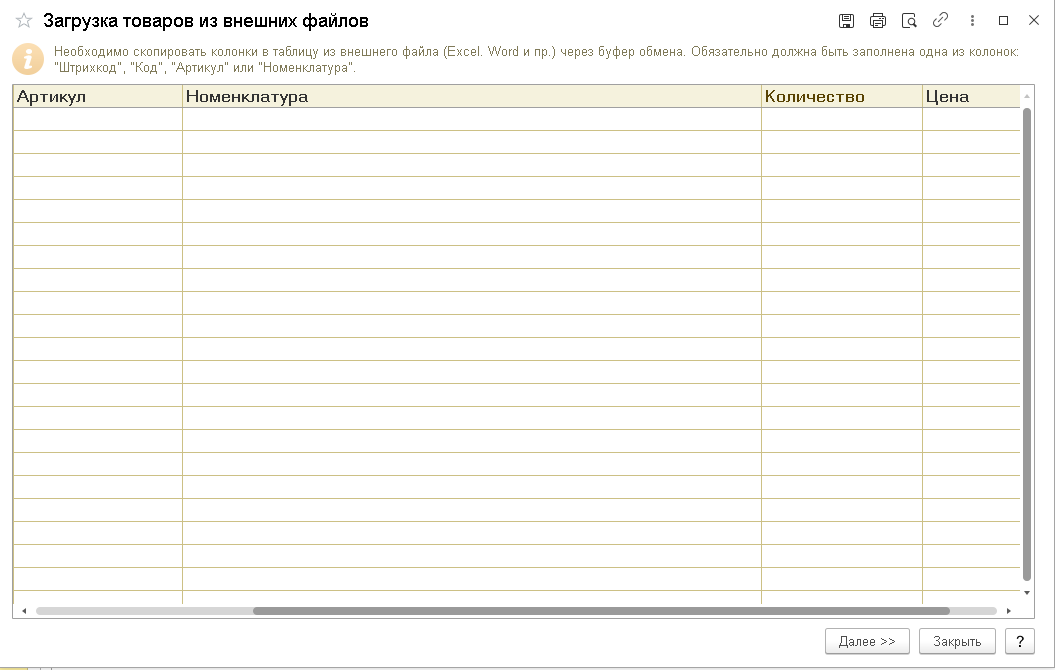This screenshot has width=1055, height=670.
Task: Maximize the window using square icon
Action: coord(1003,21)
